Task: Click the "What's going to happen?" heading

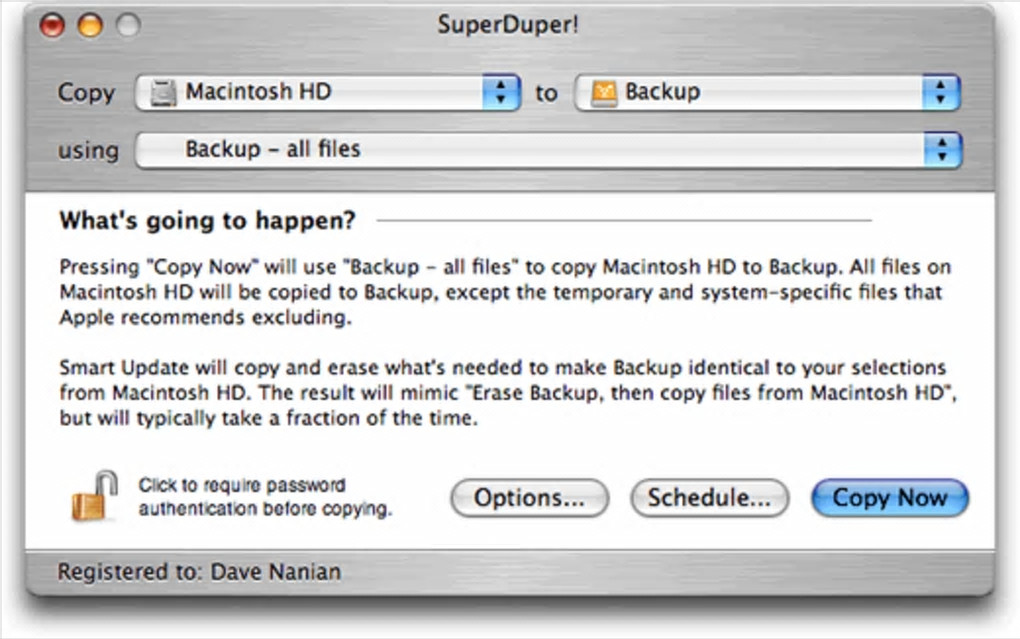Action: click(x=207, y=220)
